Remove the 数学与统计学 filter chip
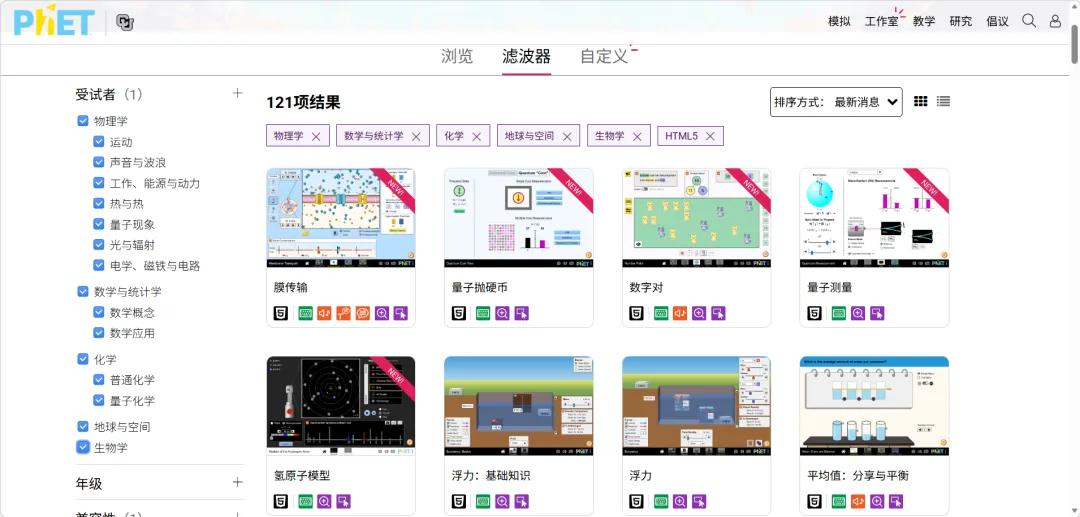The height and width of the screenshot is (517, 1080). (416, 136)
